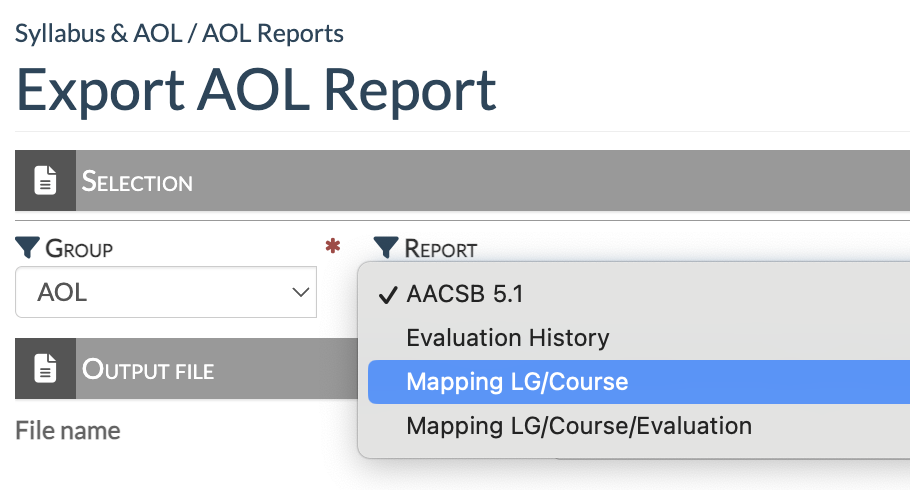
Task: Click the funnel icon next to Group
Action: tap(28, 248)
